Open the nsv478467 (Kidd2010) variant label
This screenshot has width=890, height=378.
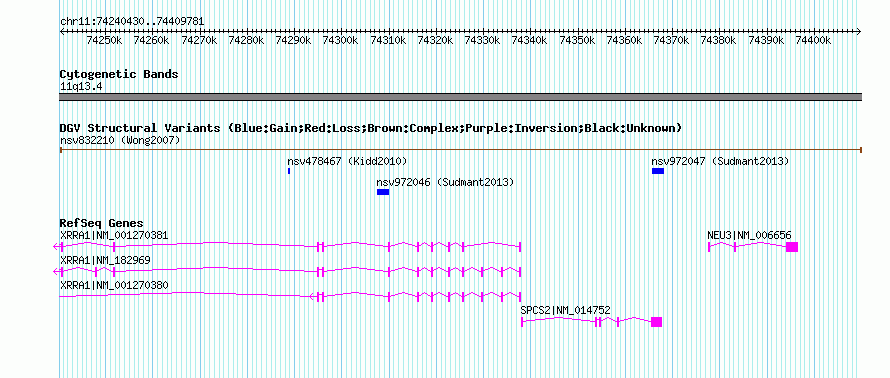pos(347,161)
